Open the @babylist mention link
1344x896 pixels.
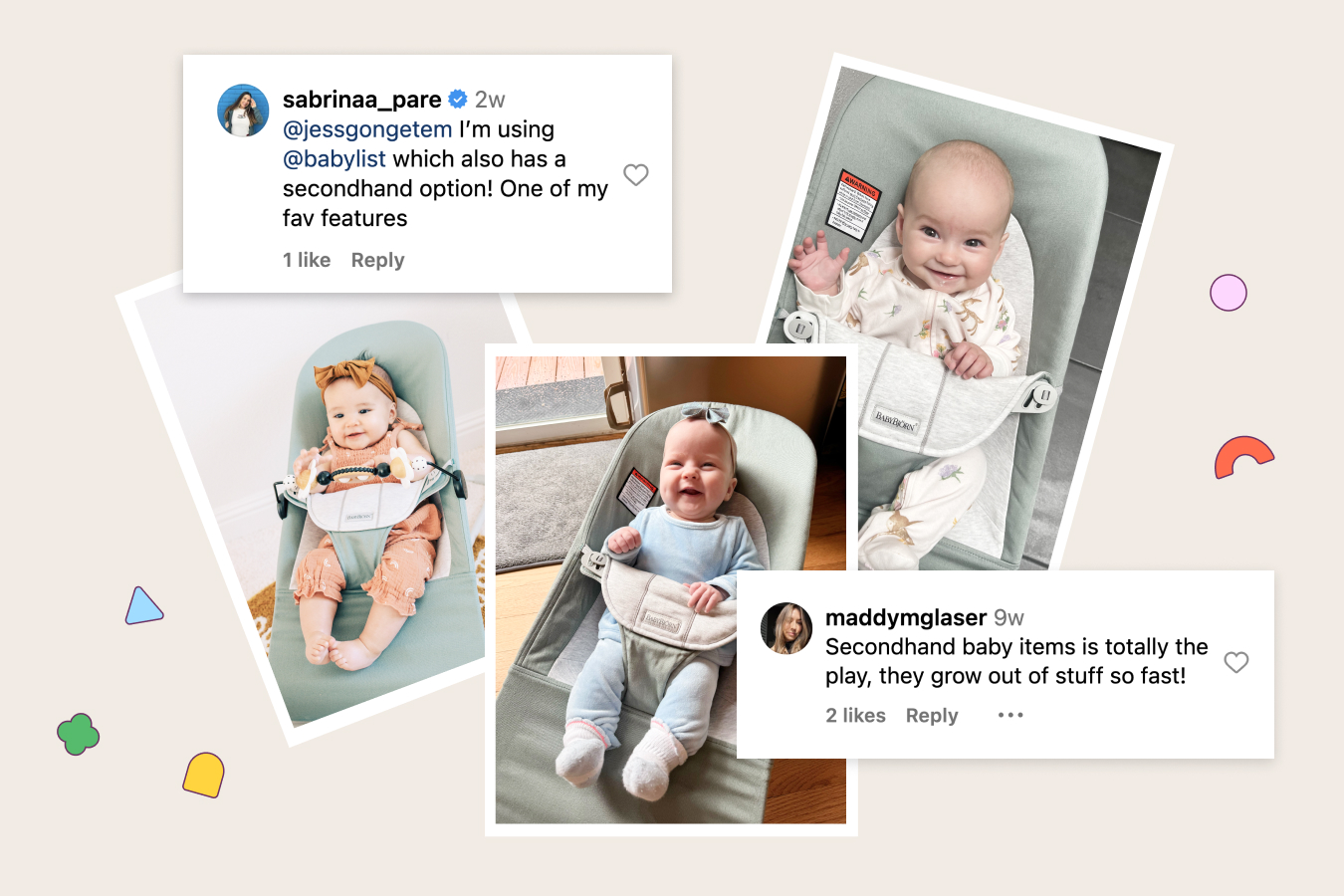pyautogui.click(x=335, y=159)
